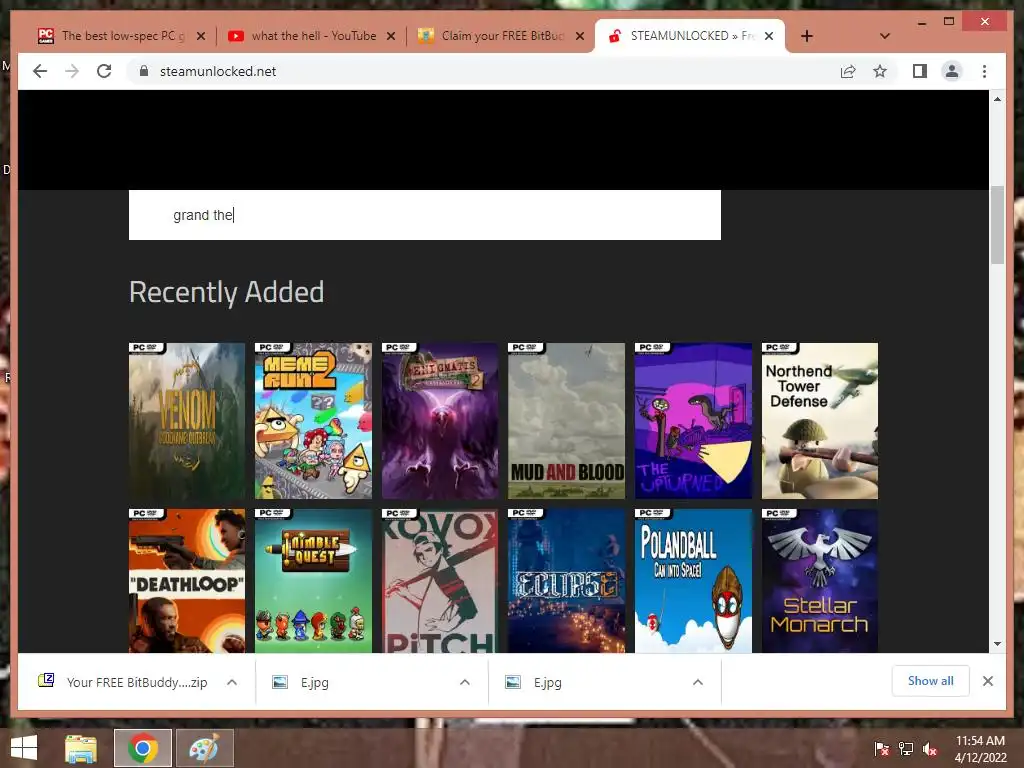Click the page scrollbar thumb
Screen dimensions: 1024x768
coord(997,225)
